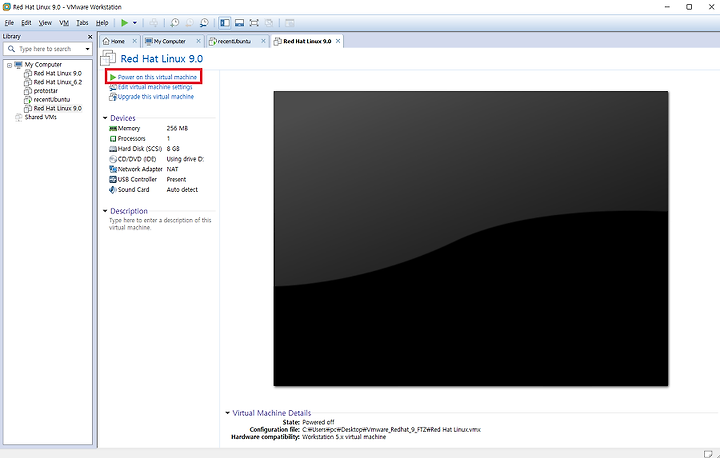Click the Workstation 5.x virtual machine text

(x=344, y=437)
